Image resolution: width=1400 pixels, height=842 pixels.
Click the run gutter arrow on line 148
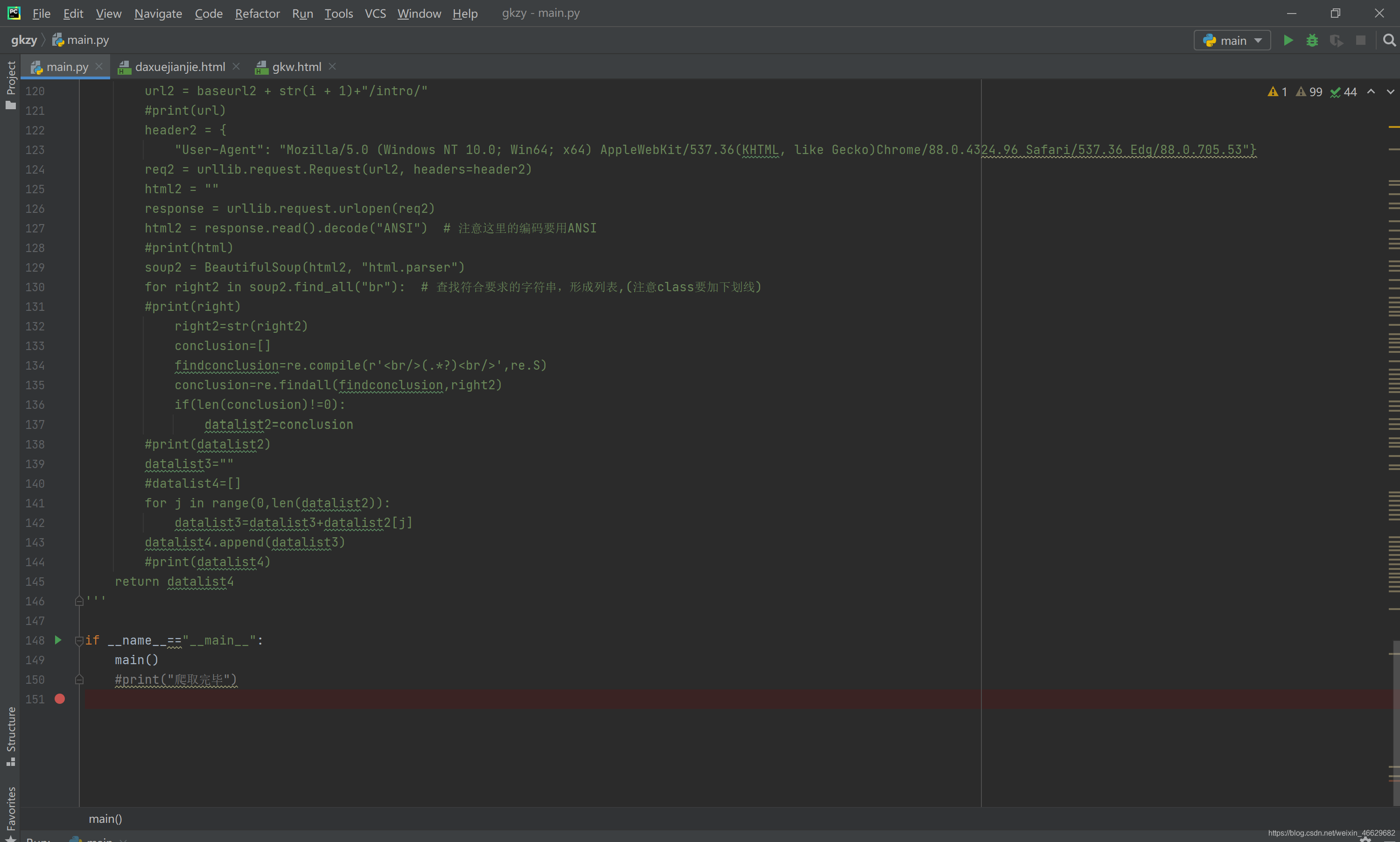(58, 640)
